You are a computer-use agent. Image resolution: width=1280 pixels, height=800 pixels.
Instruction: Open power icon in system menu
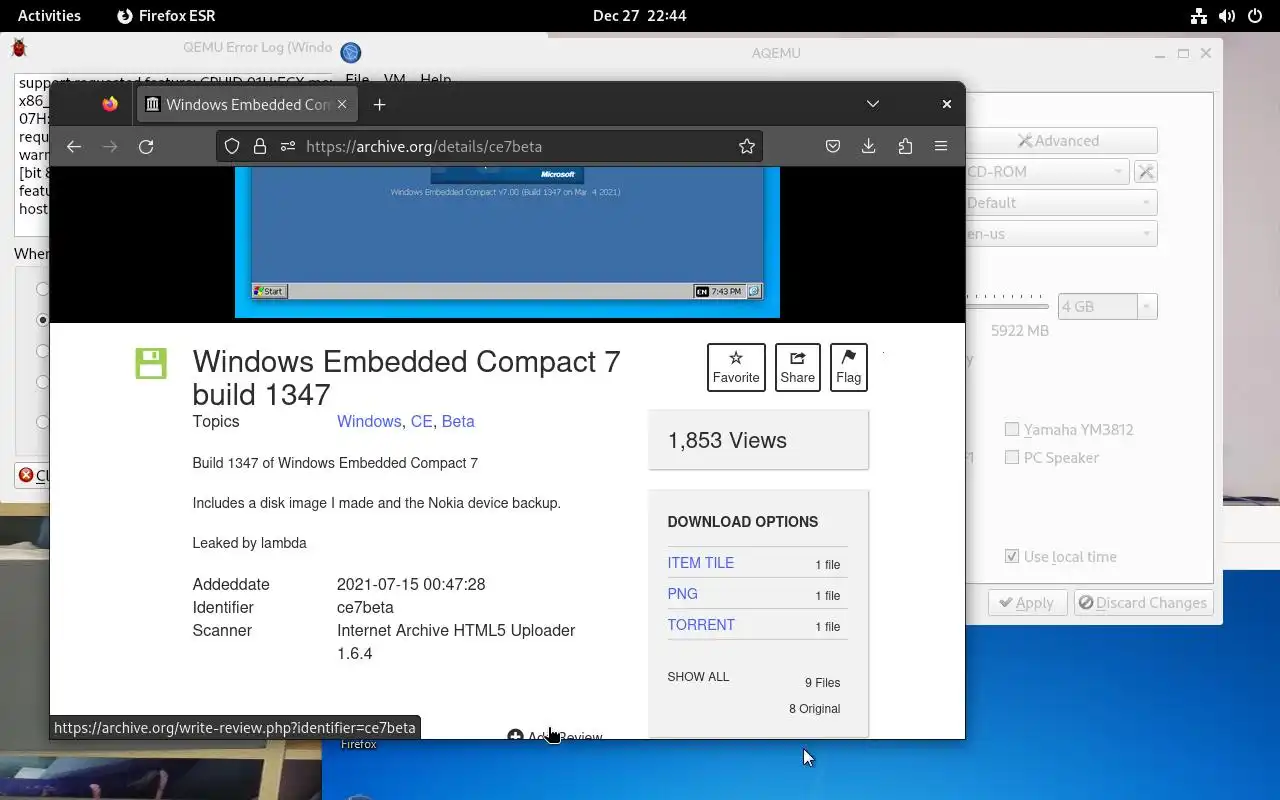1254,15
